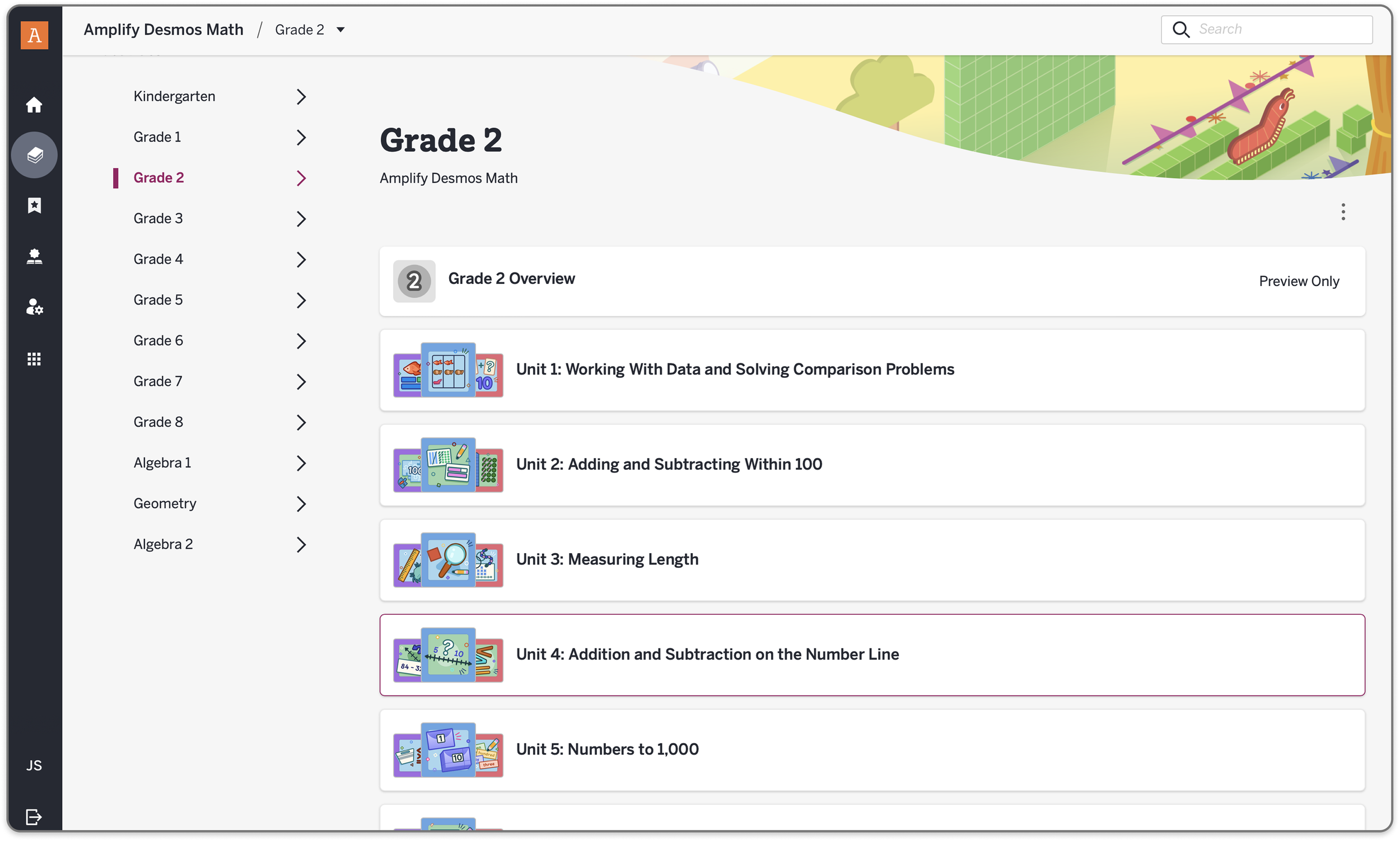Expand Grade 1 with its chevron arrow

coord(301,138)
